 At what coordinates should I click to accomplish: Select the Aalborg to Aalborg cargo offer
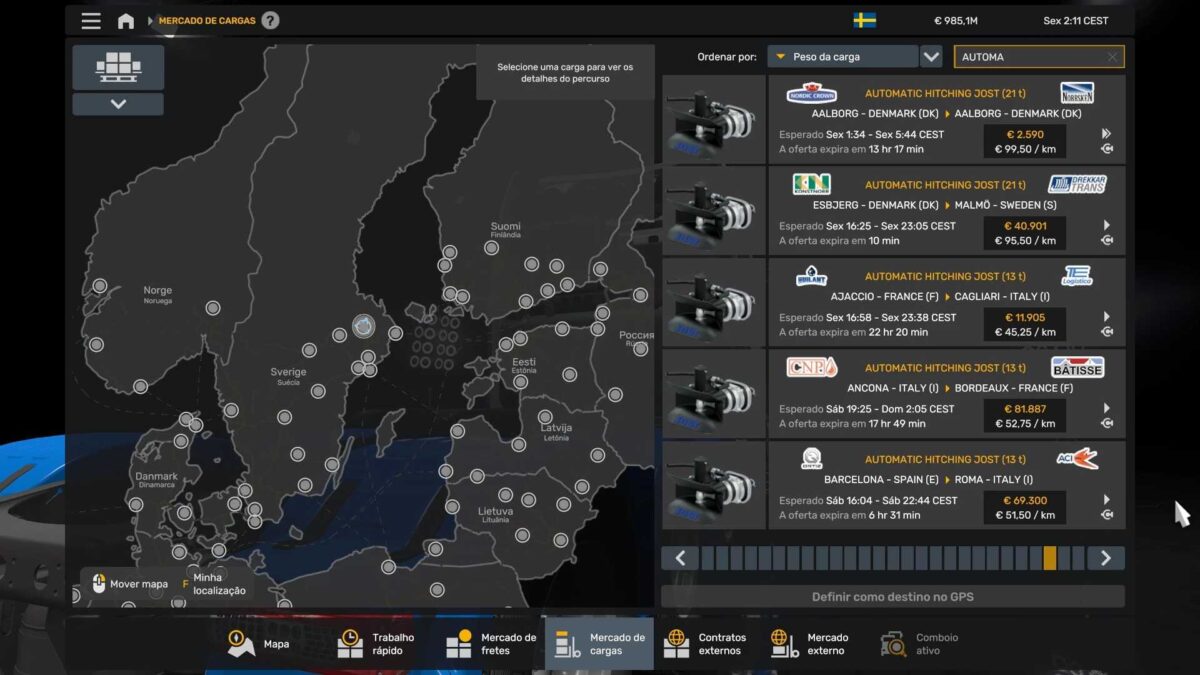click(x=946, y=120)
